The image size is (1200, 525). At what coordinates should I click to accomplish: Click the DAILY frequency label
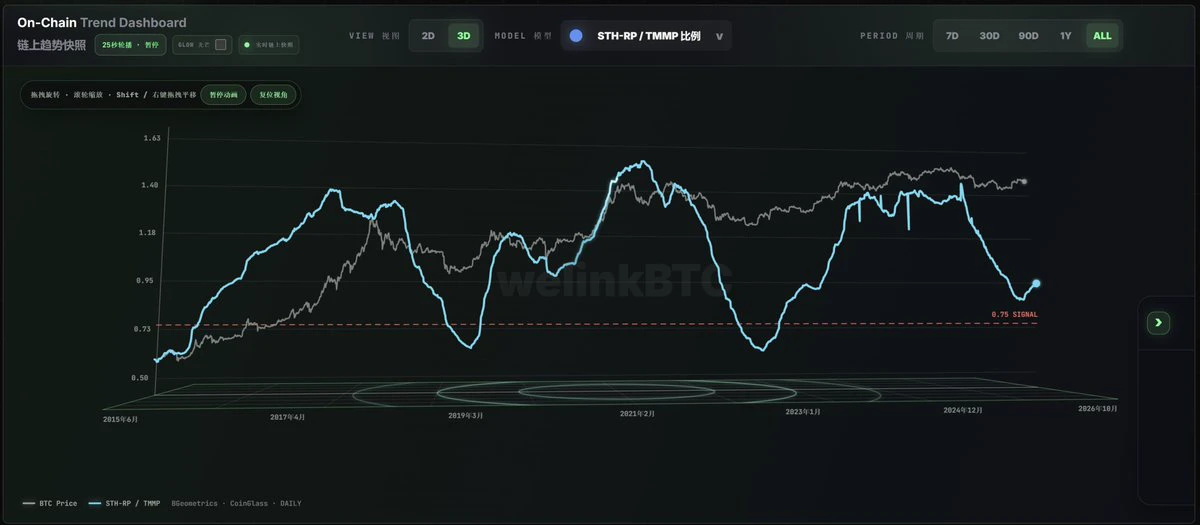pos(290,503)
